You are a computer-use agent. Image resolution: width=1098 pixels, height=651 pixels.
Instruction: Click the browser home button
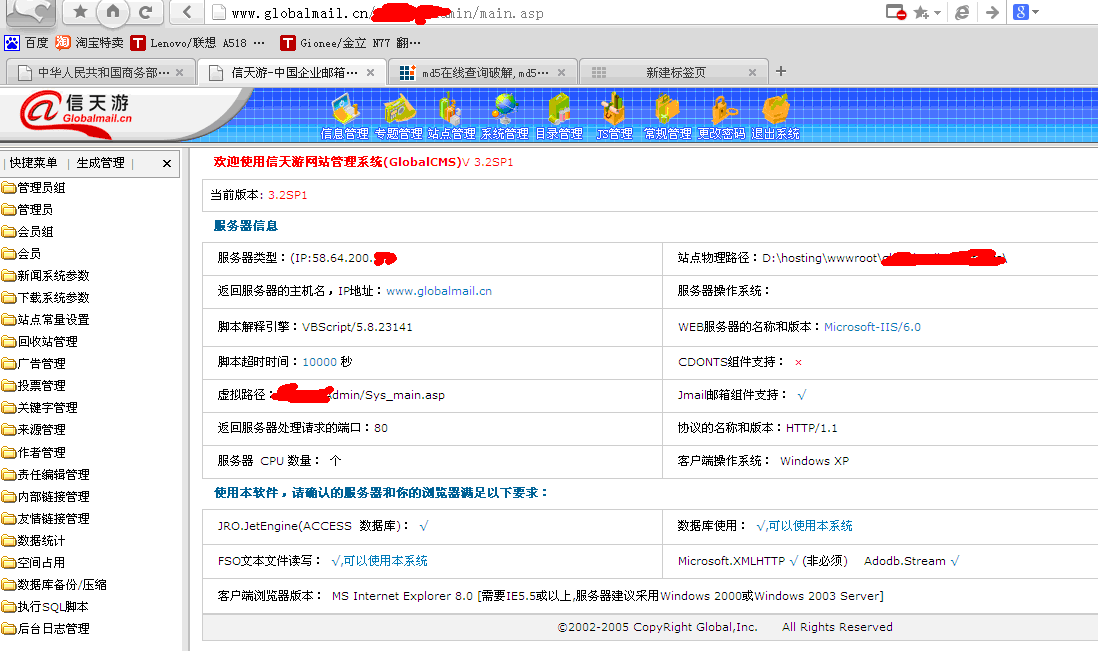point(113,12)
